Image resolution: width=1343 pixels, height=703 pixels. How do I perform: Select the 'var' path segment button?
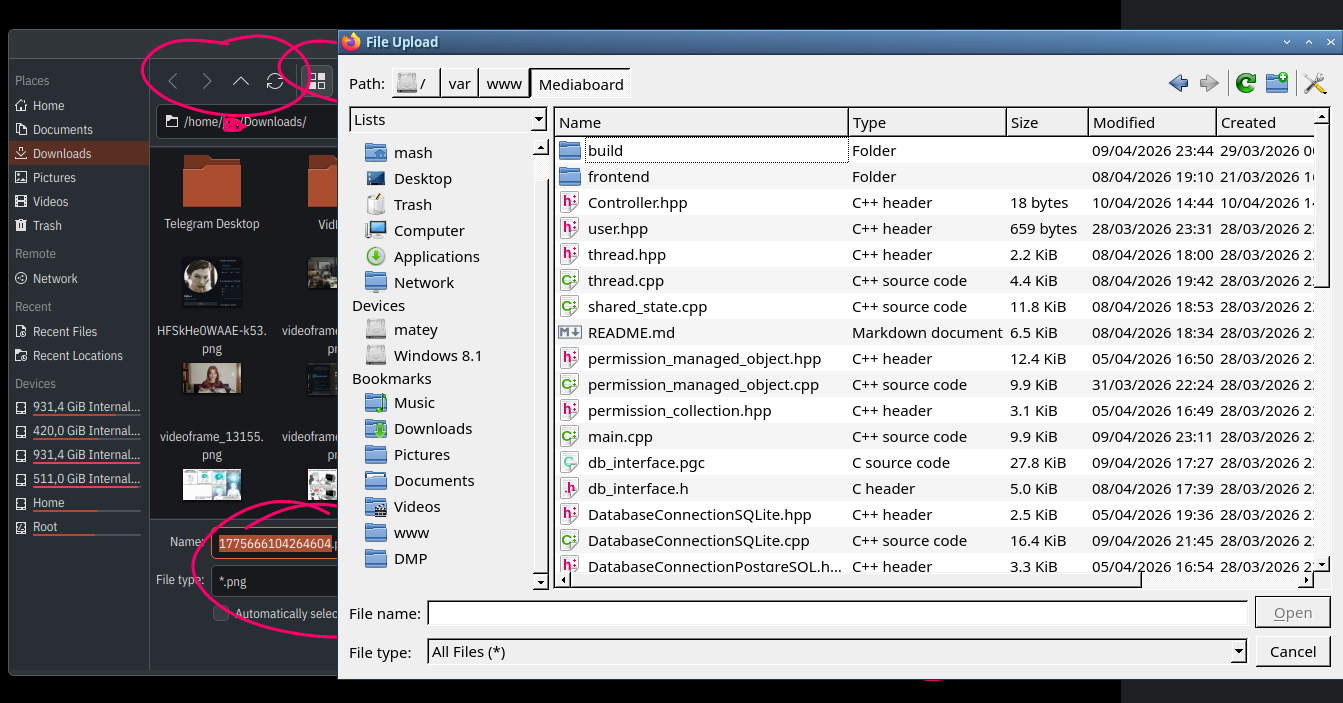click(x=459, y=84)
